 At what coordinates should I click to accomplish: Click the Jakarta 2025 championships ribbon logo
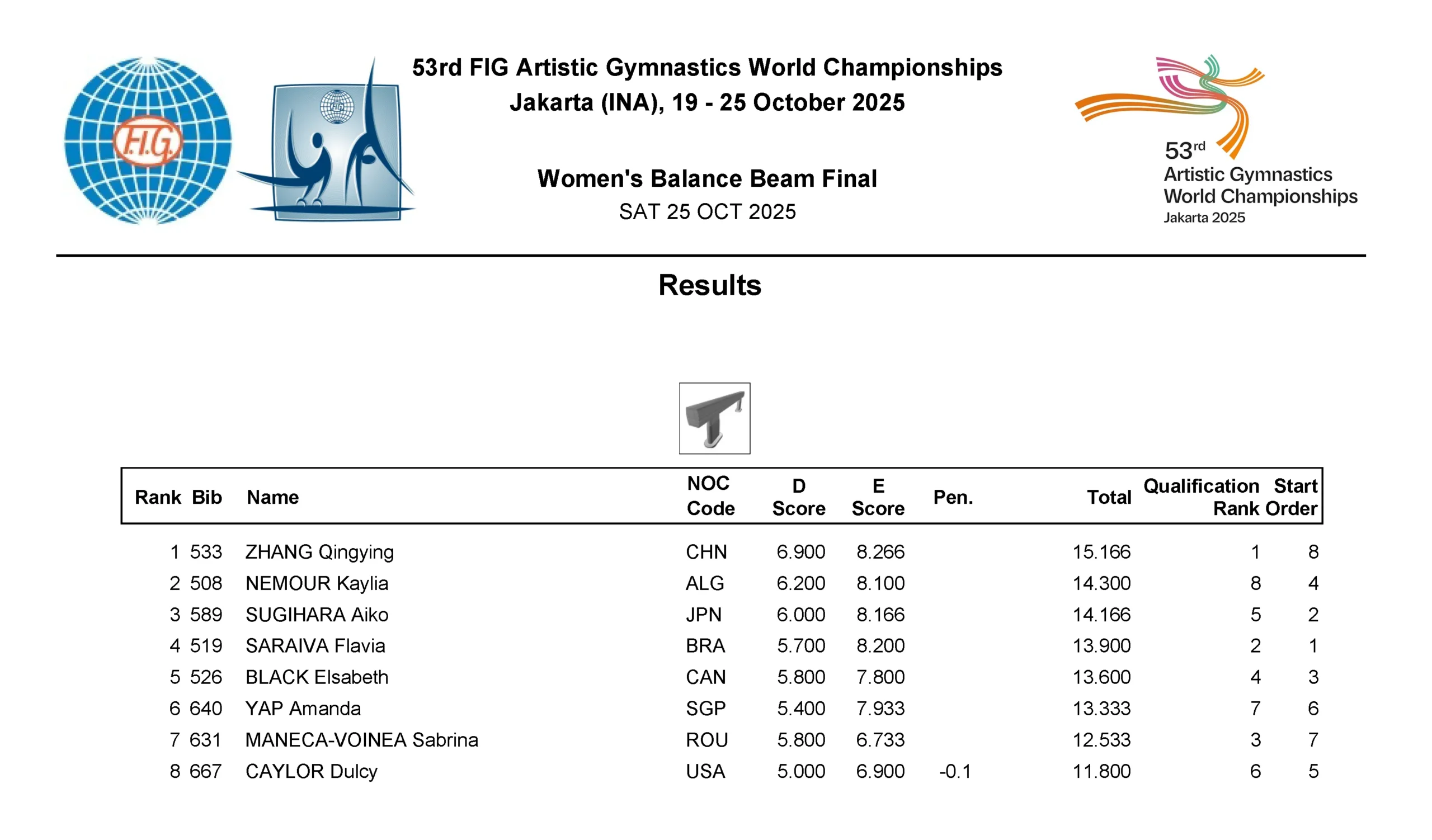point(1216,139)
